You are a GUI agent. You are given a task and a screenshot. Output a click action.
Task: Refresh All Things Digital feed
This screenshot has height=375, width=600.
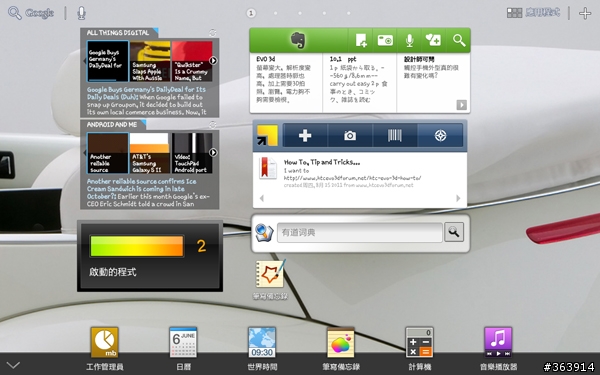213,33
